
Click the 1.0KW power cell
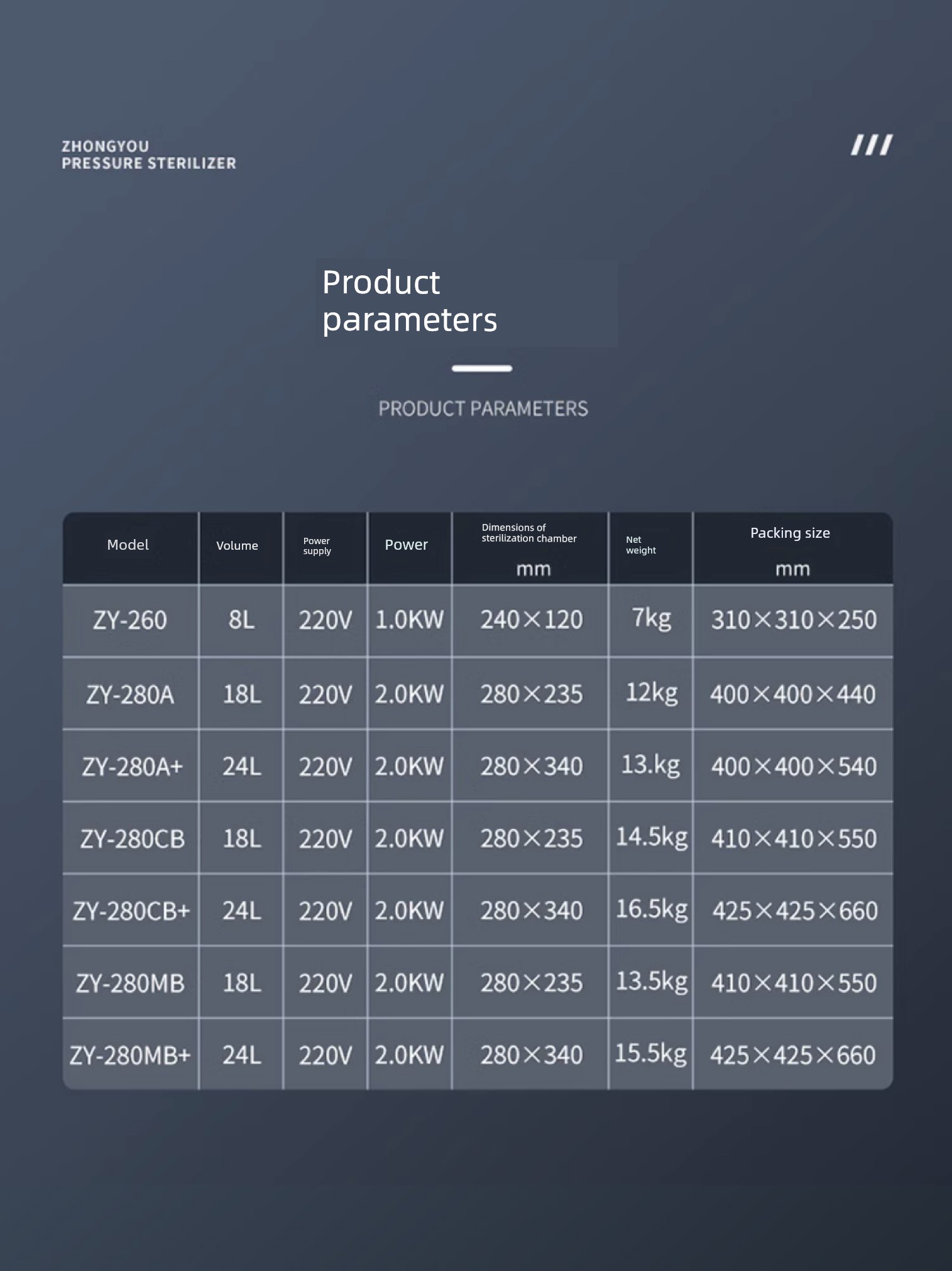point(410,620)
